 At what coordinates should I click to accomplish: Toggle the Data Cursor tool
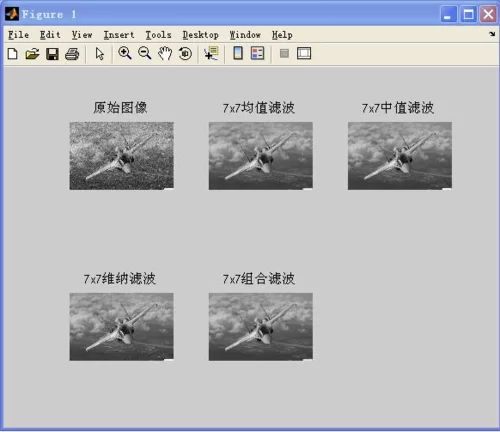click(x=211, y=53)
